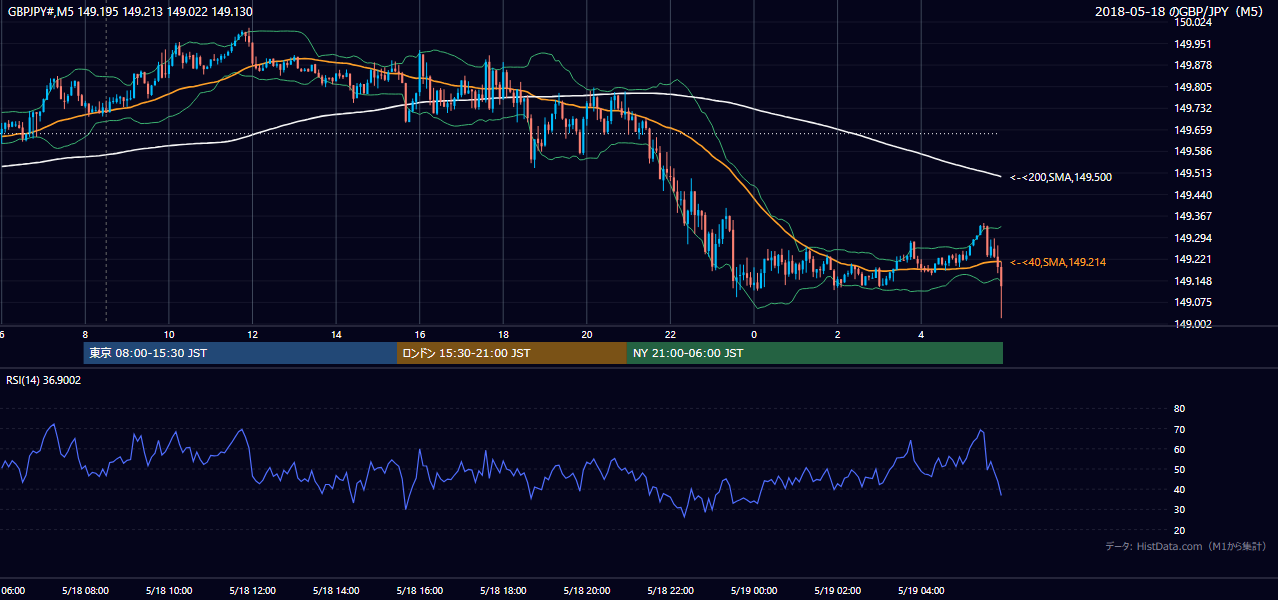Click hour tick 18 under the price chart
This screenshot has width=1278, height=600.
pyautogui.click(x=503, y=335)
